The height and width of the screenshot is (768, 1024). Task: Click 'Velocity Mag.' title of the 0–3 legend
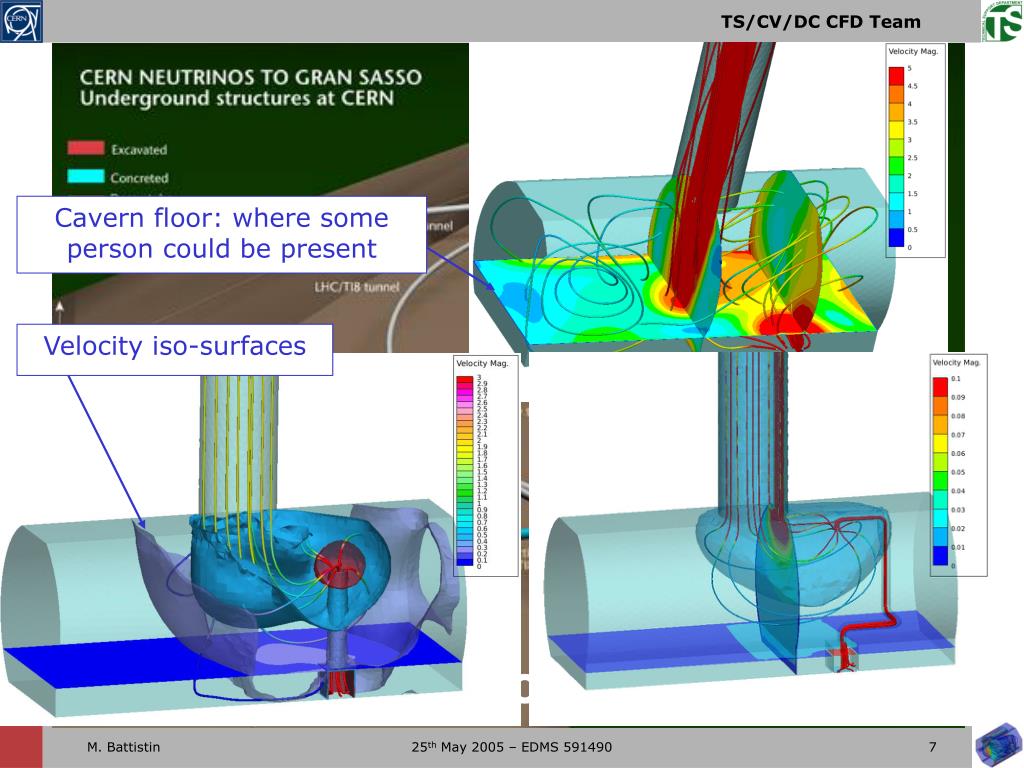point(481,363)
